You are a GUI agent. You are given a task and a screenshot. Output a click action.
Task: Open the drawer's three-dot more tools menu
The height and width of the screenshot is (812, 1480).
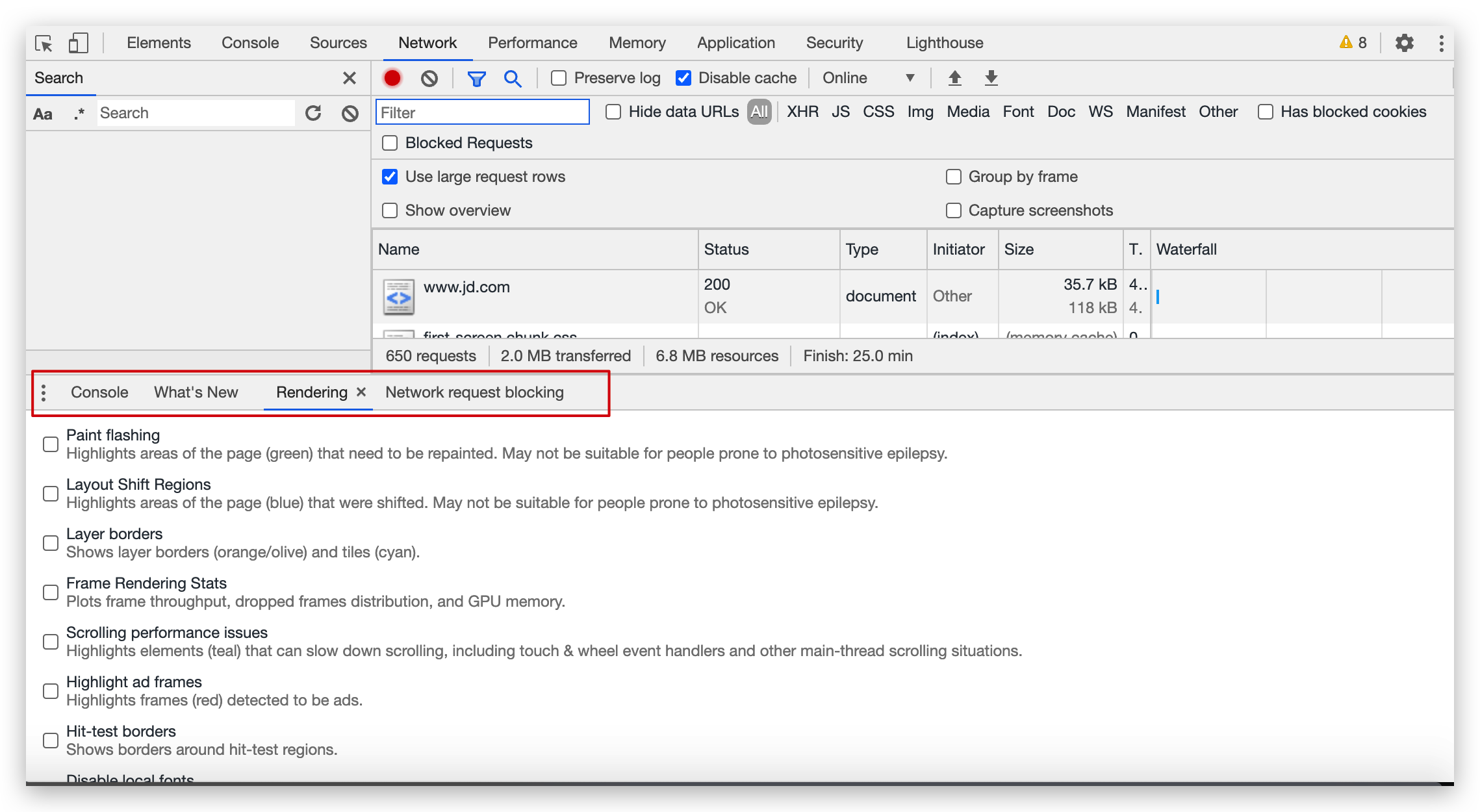coord(44,392)
